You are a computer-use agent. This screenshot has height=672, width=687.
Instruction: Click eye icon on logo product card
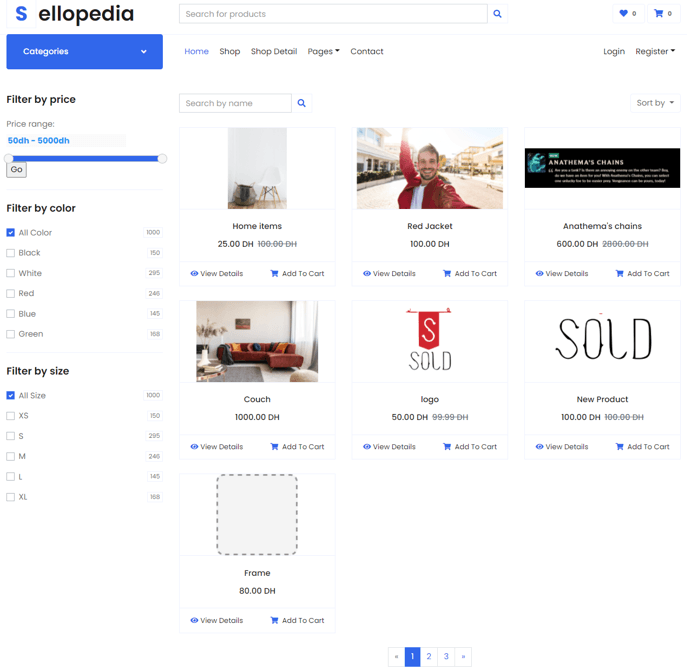(367, 446)
